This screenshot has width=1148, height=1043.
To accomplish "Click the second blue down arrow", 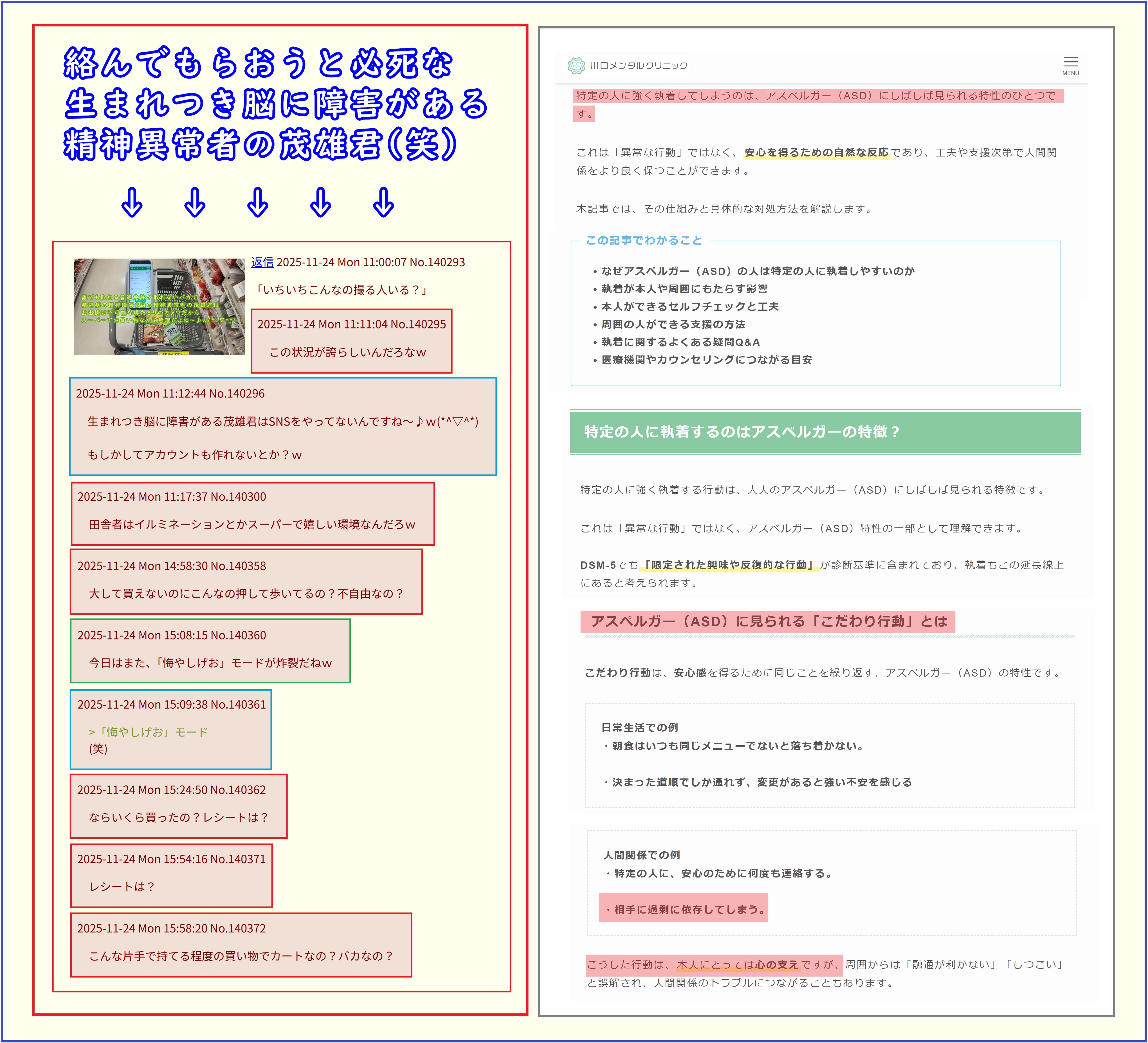I will tap(195, 202).
